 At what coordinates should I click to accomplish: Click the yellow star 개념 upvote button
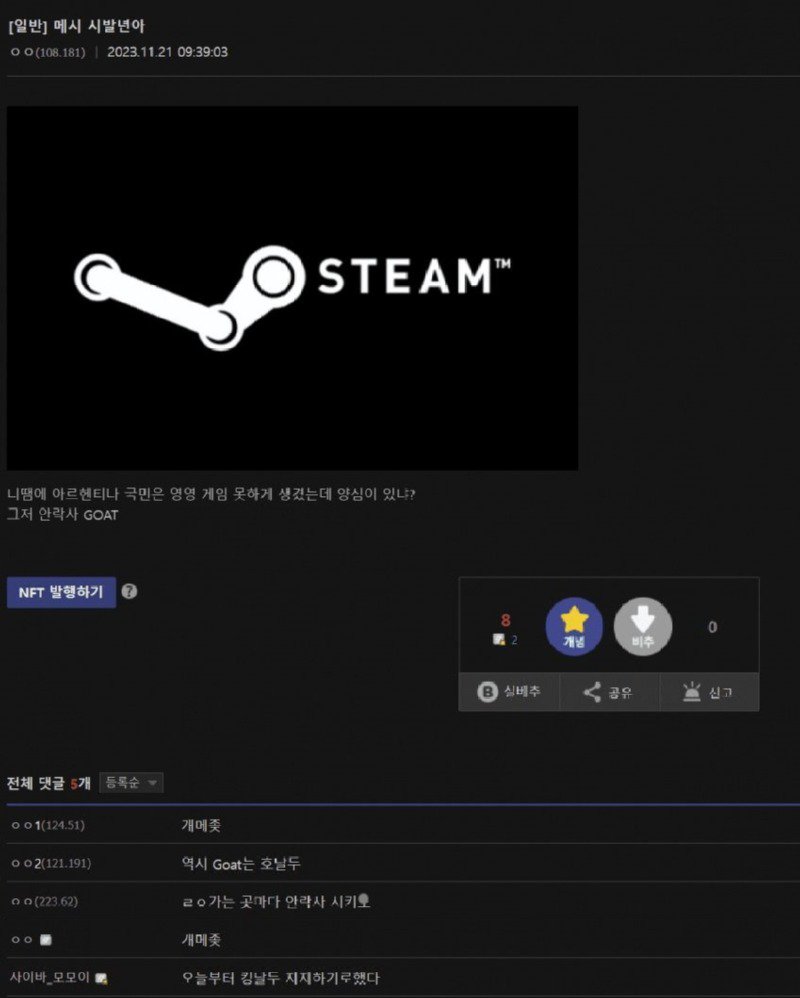(574, 626)
